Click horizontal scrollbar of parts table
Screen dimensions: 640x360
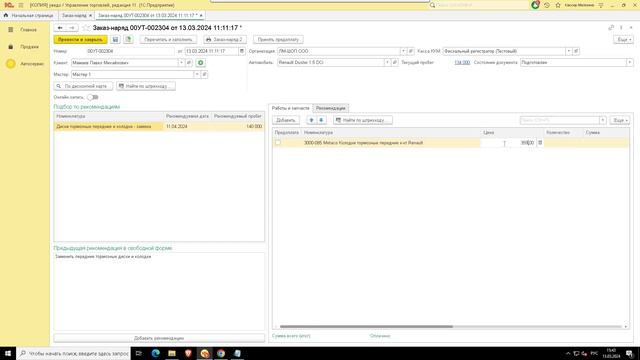[x=366, y=327]
